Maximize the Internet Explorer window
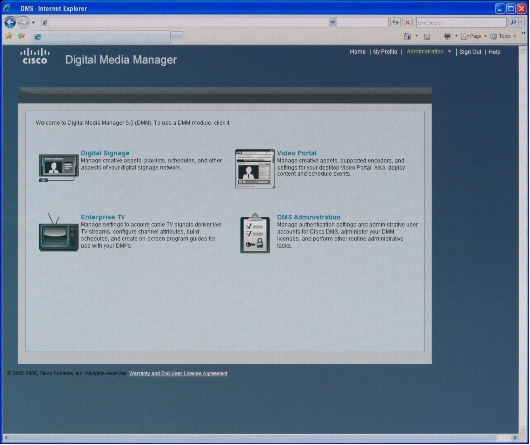The width and height of the screenshot is (530, 445). coord(511,8)
